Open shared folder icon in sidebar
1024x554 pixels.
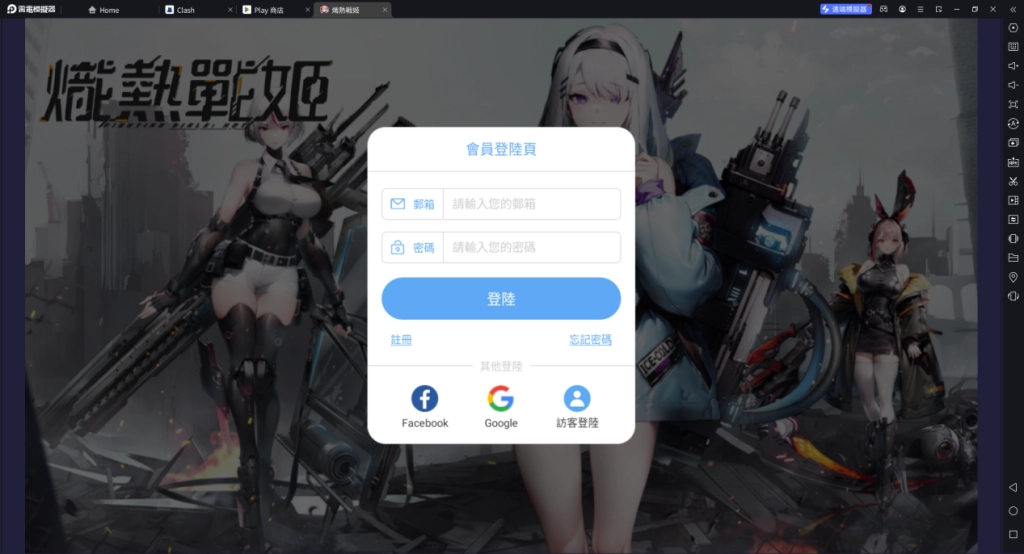pyautogui.click(x=1013, y=258)
